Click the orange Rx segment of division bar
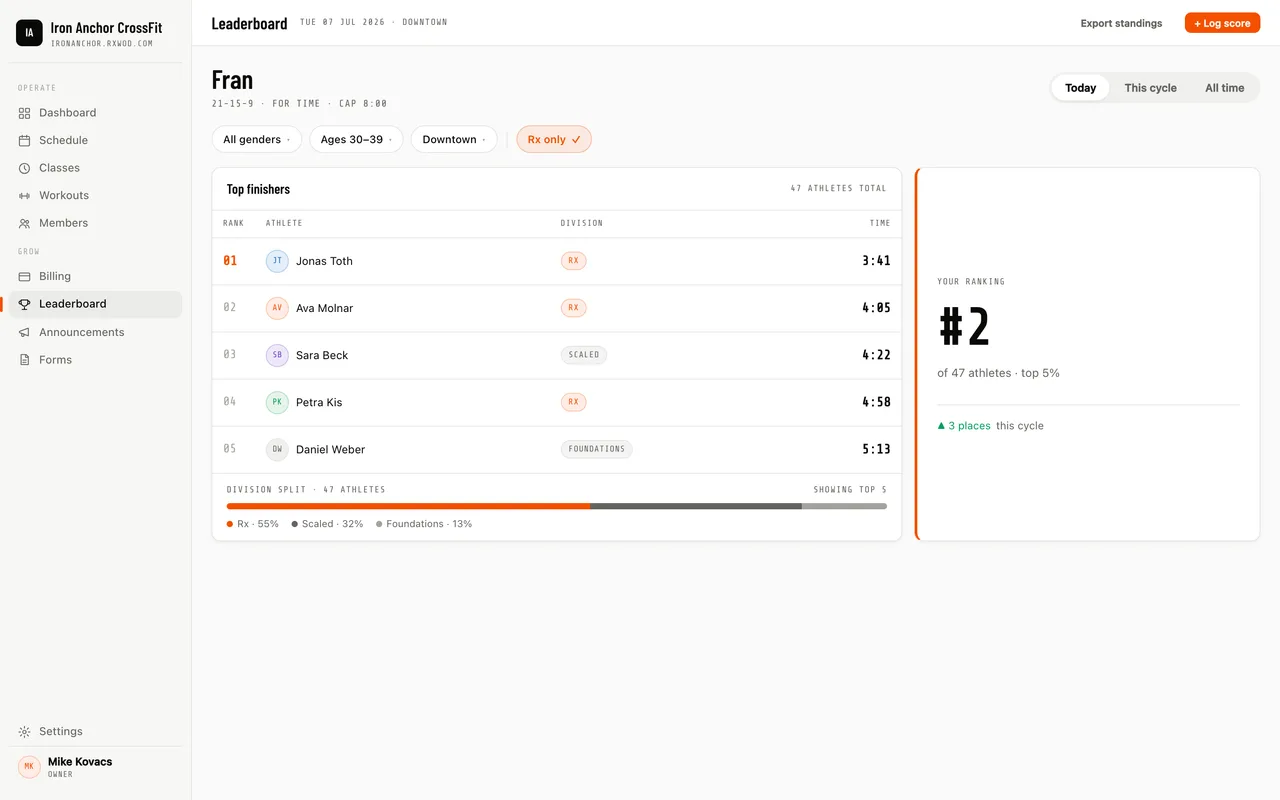This screenshot has width=1280, height=800. 409,506
